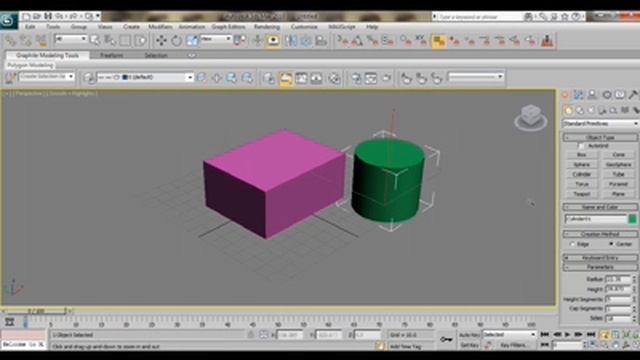Open the Layer Manager icon
Image resolution: width=640 pixels, height=360 pixels.
click(x=89, y=78)
